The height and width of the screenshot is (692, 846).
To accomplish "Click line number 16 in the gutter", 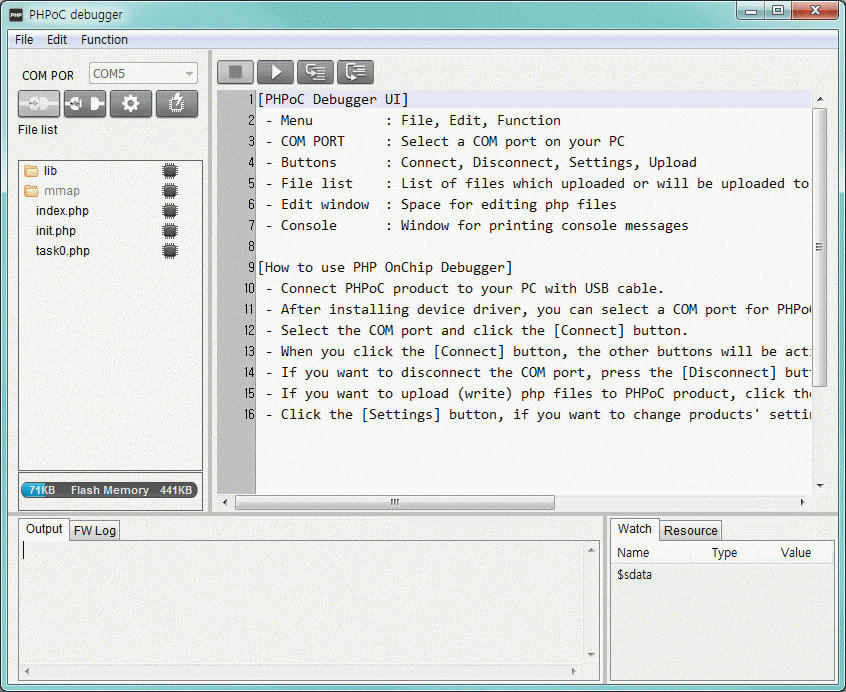I will (x=249, y=414).
